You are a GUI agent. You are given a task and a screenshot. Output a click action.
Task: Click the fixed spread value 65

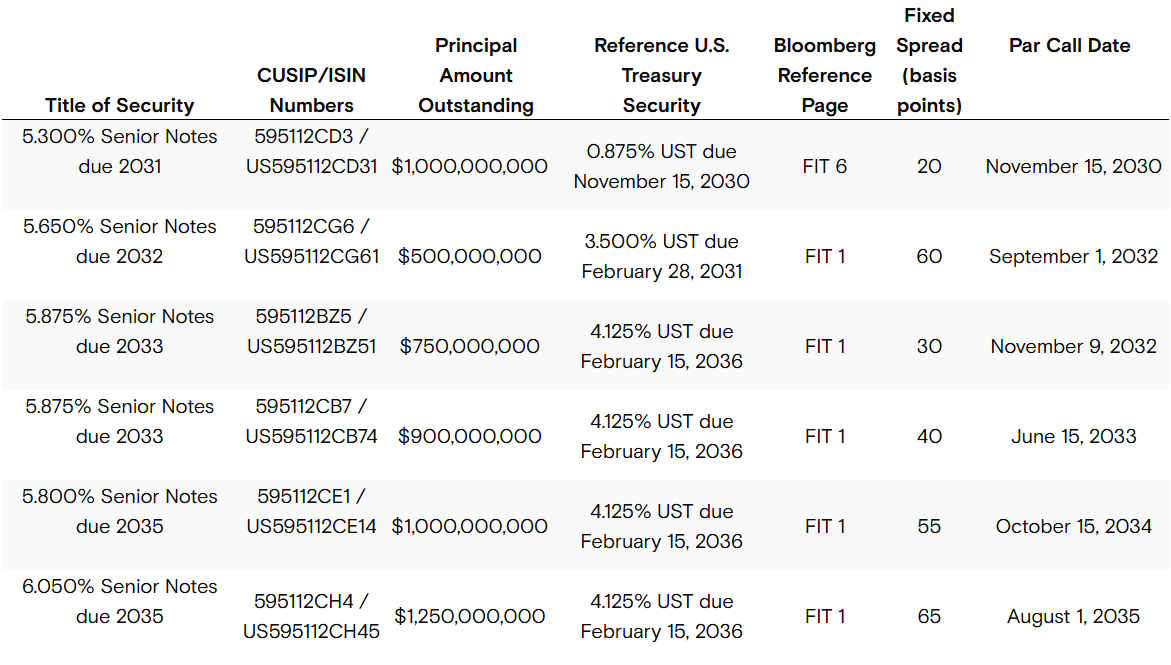tap(929, 616)
